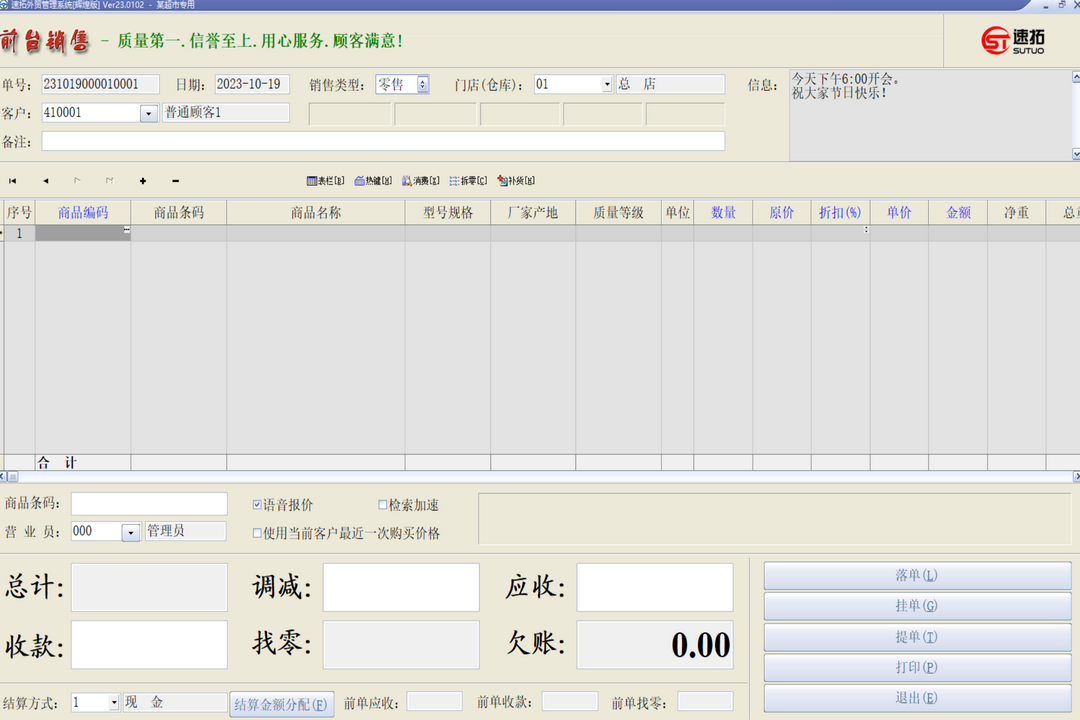Click the 拆零 toolbar item
Image resolution: width=1080 pixels, height=720 pixels.
468,181
